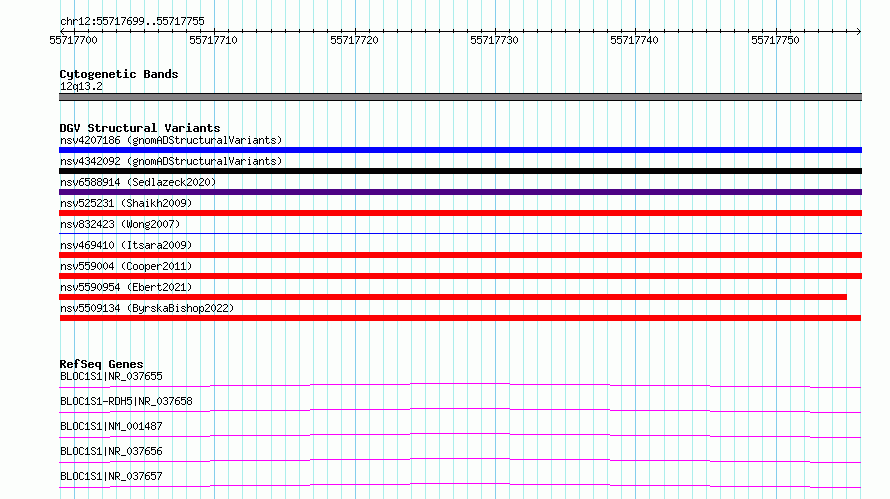Click the red bar for nsv5590954
The width and height of the screenshot is (890, 499).
(x=453, y=297)
